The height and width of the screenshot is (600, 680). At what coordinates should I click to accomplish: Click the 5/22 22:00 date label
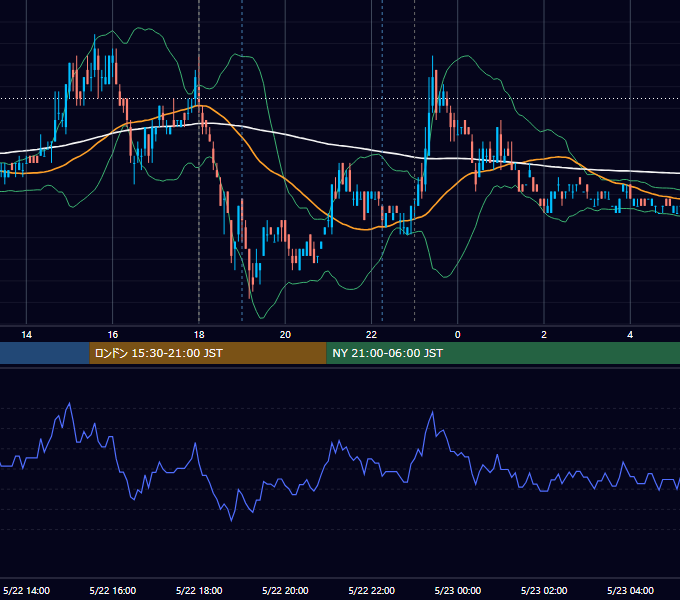(372, 590)
